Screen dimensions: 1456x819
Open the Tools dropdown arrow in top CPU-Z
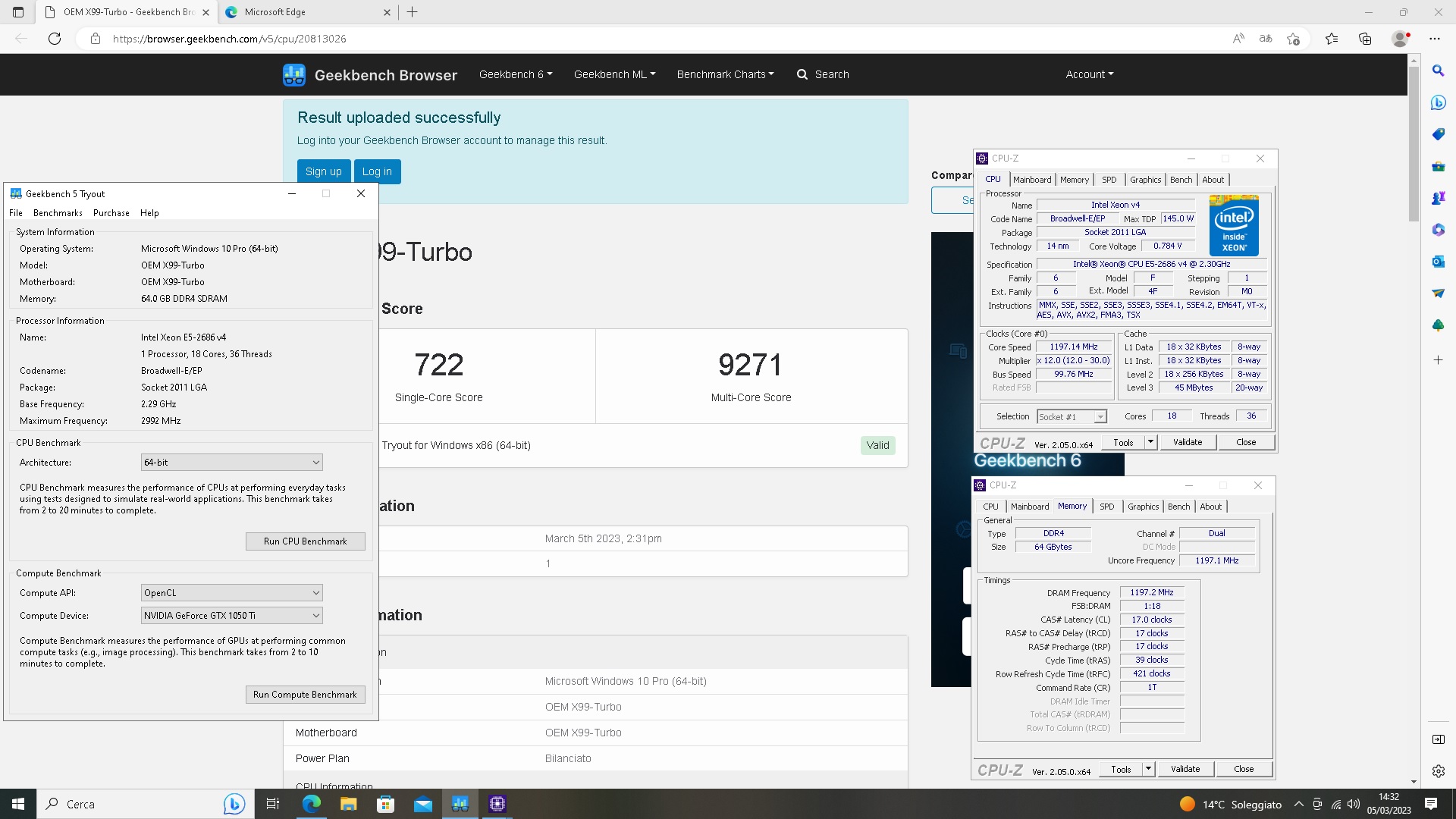[x=1150, y=442]
